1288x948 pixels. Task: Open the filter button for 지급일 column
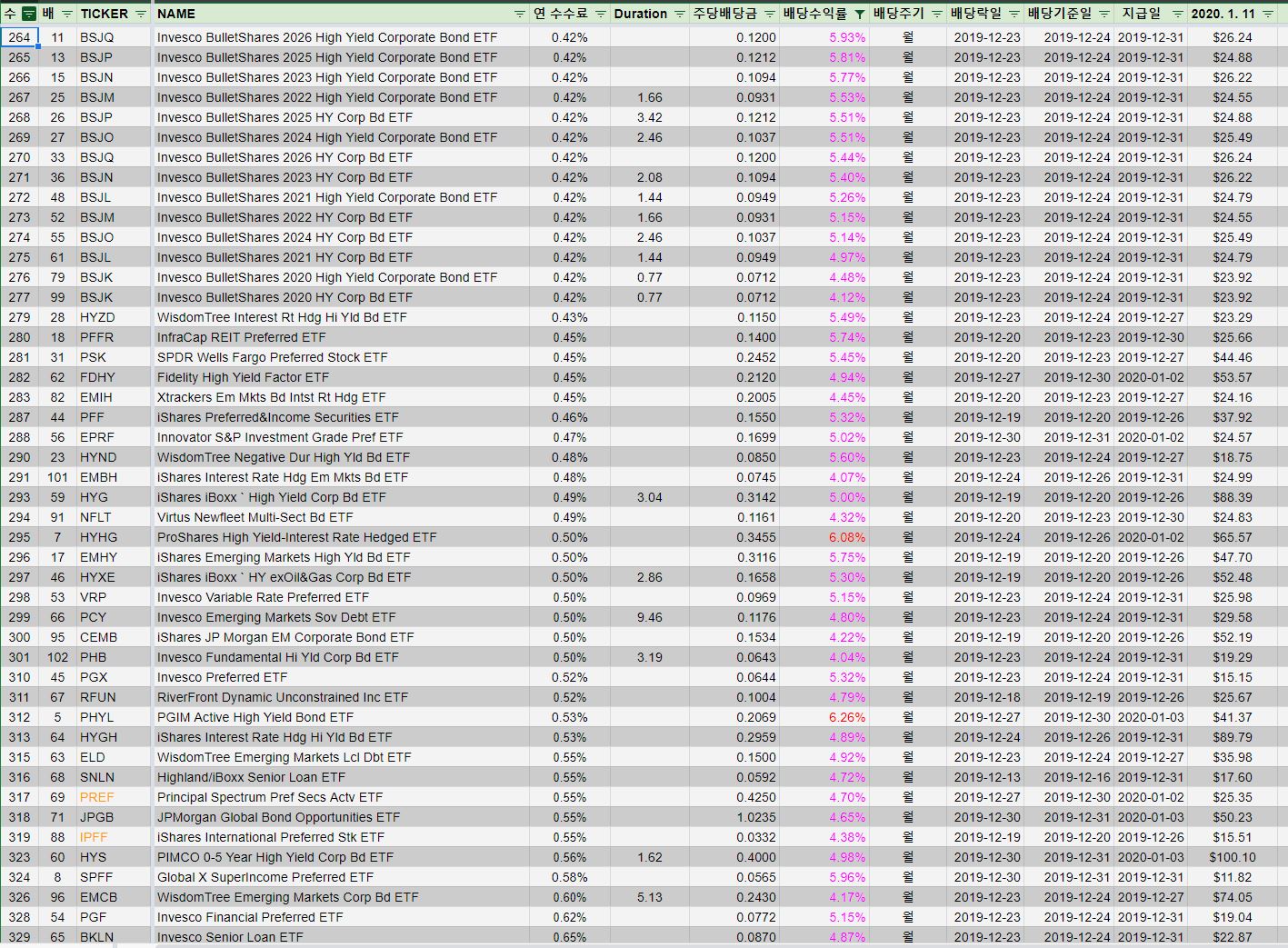tap(1177, 14)
